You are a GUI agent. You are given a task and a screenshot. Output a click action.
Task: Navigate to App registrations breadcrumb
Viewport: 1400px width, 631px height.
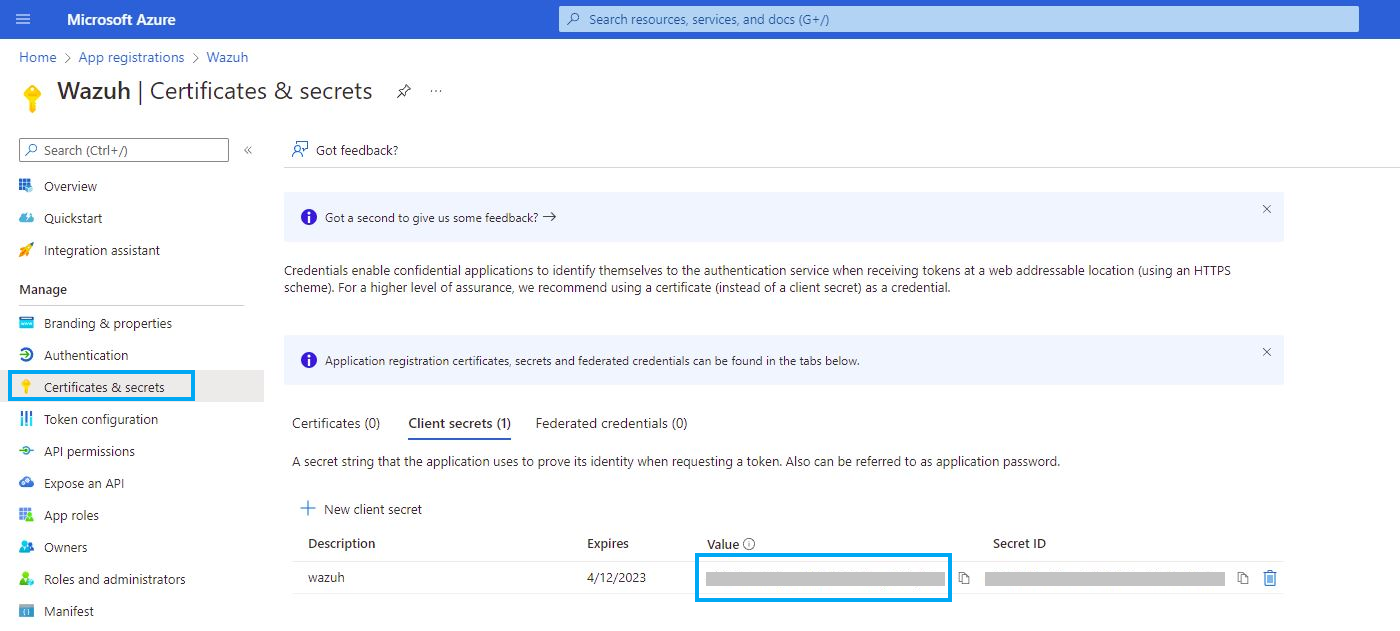click(131, 57)
